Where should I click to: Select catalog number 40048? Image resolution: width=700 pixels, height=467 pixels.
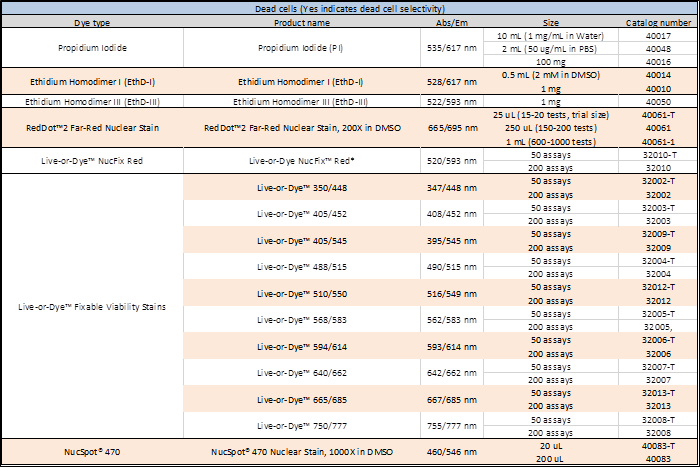coord(658,48)
